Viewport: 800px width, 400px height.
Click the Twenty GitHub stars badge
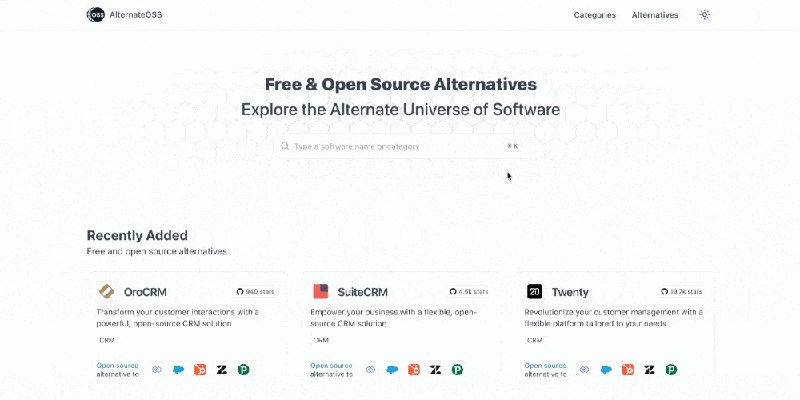click(683, 292)
